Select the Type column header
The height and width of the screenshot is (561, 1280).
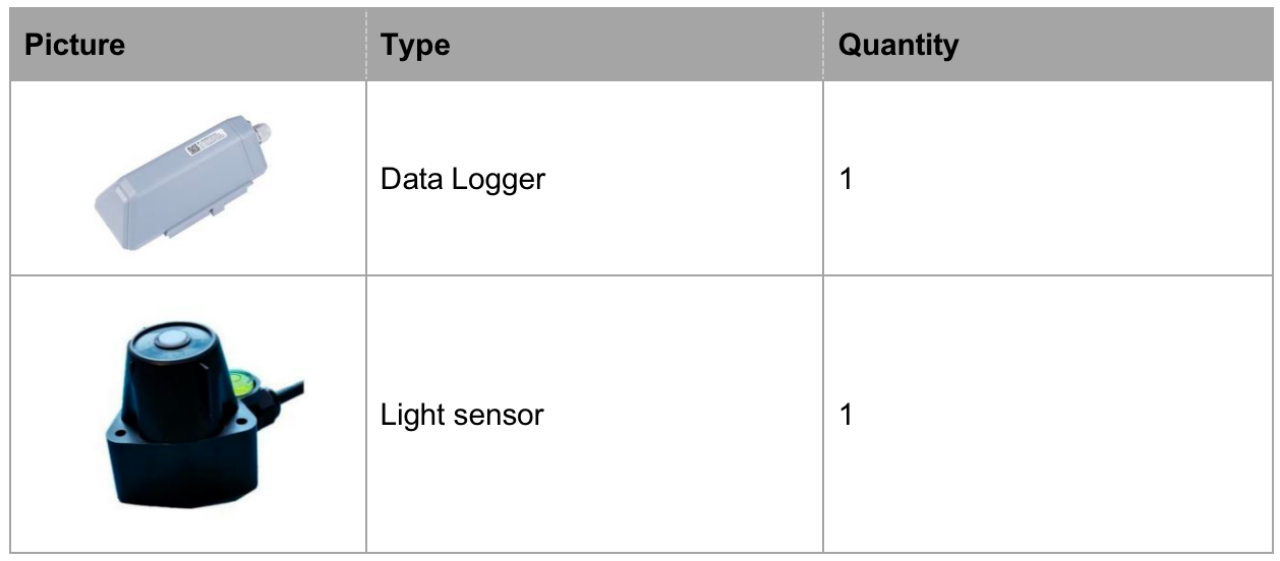415,46
